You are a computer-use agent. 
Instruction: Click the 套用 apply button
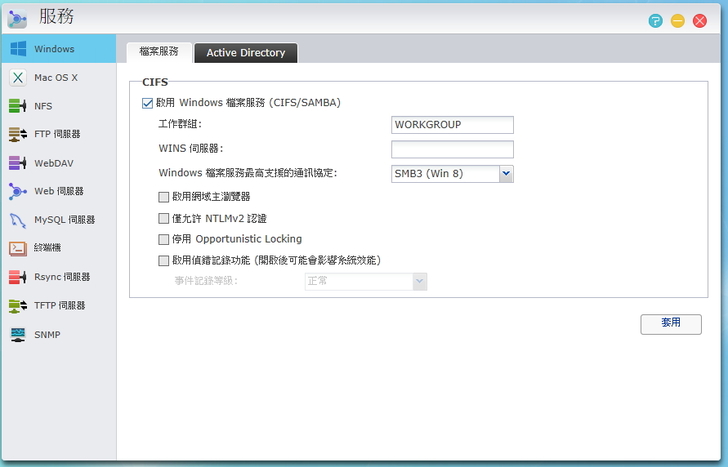tap(671, 324)
